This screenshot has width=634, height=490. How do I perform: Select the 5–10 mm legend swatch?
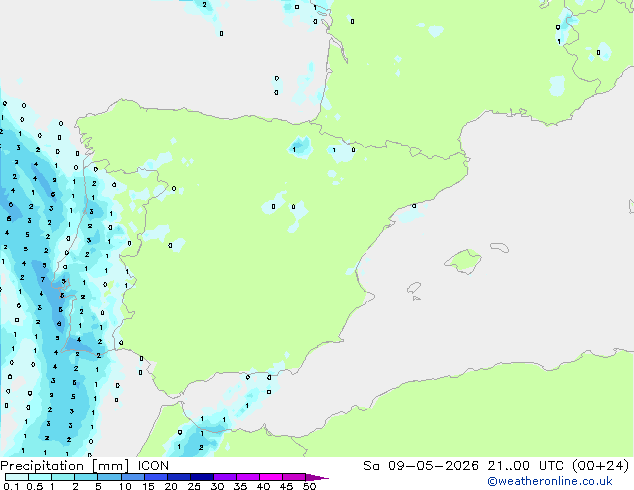(109, 477)
